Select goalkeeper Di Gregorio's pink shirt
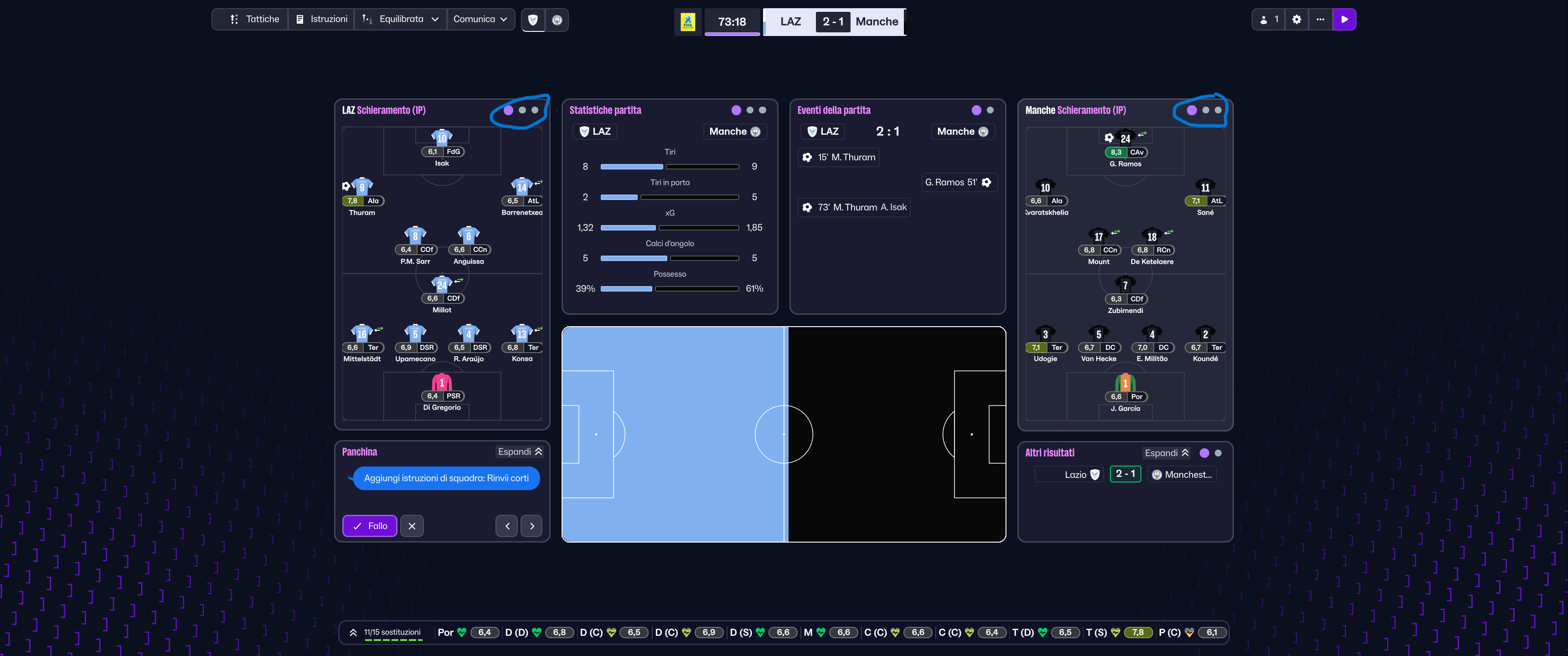This screenshot has height=656, width=1568. coord(442,383)
